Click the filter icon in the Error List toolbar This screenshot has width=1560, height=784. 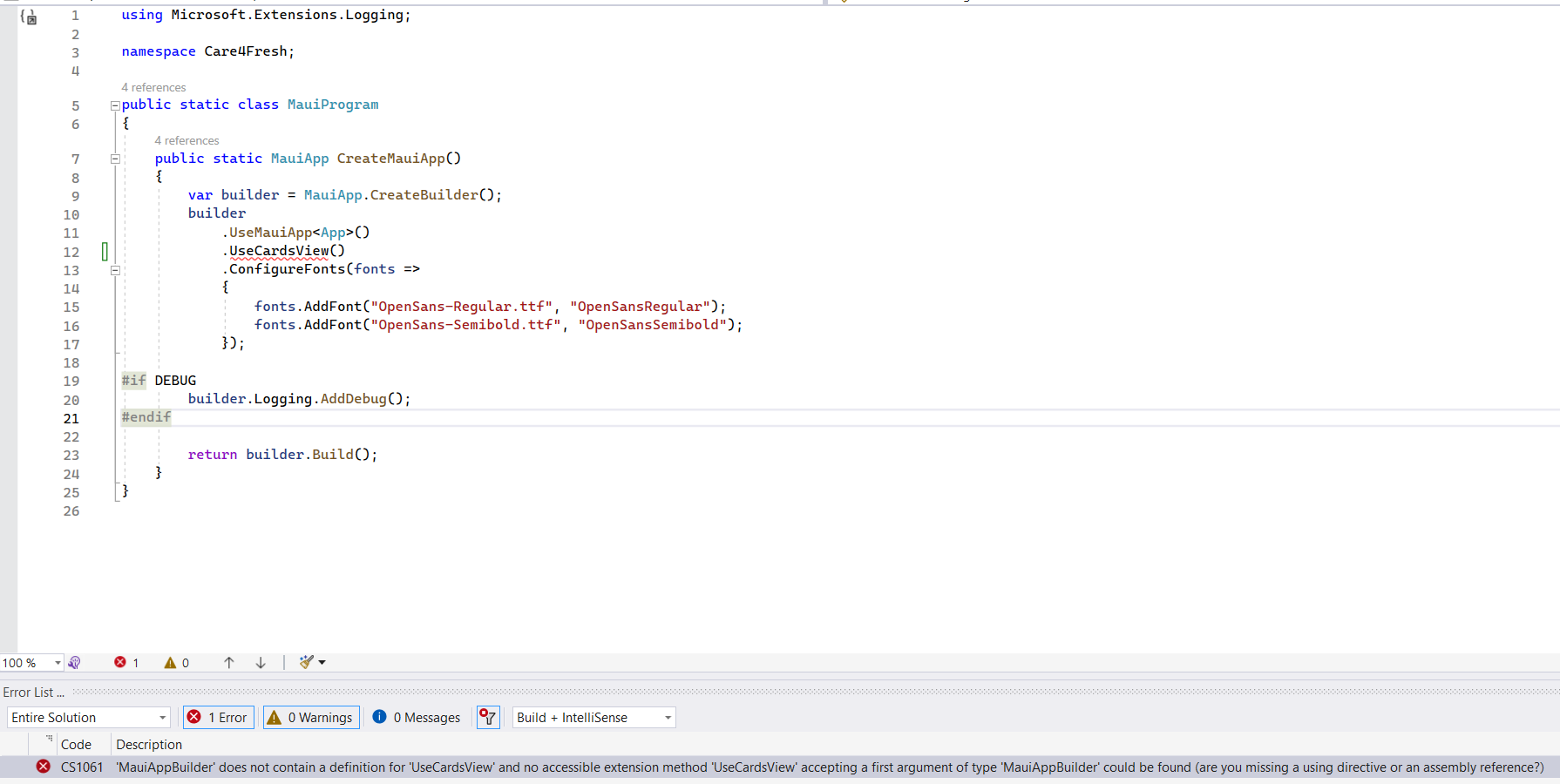pyautogui.click(x=488, y=717)
